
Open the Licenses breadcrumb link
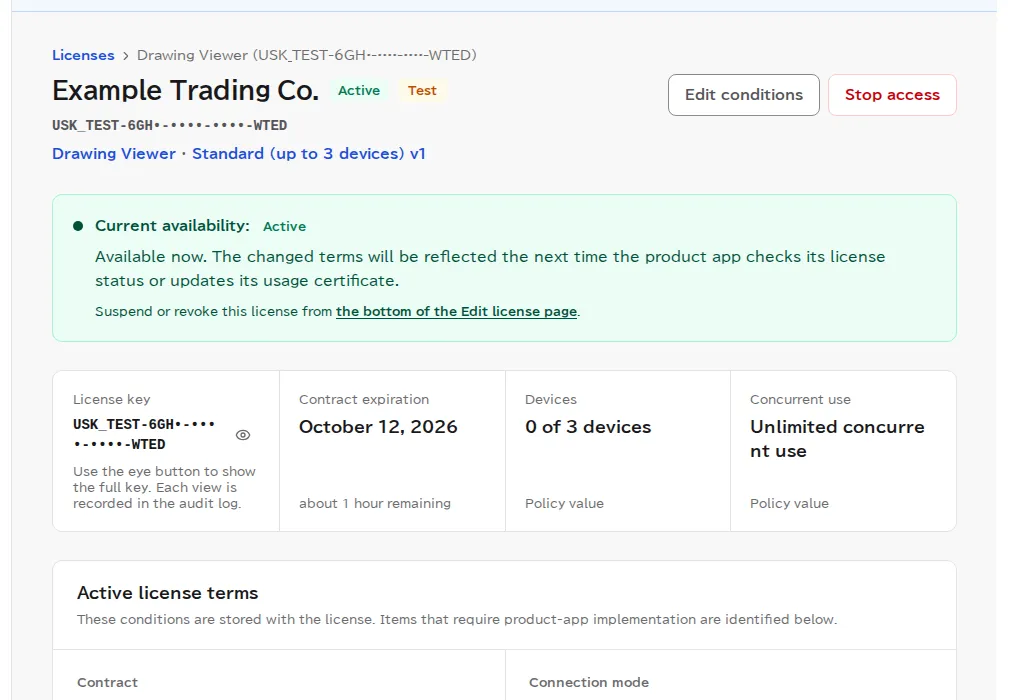(x=83, y=55)
